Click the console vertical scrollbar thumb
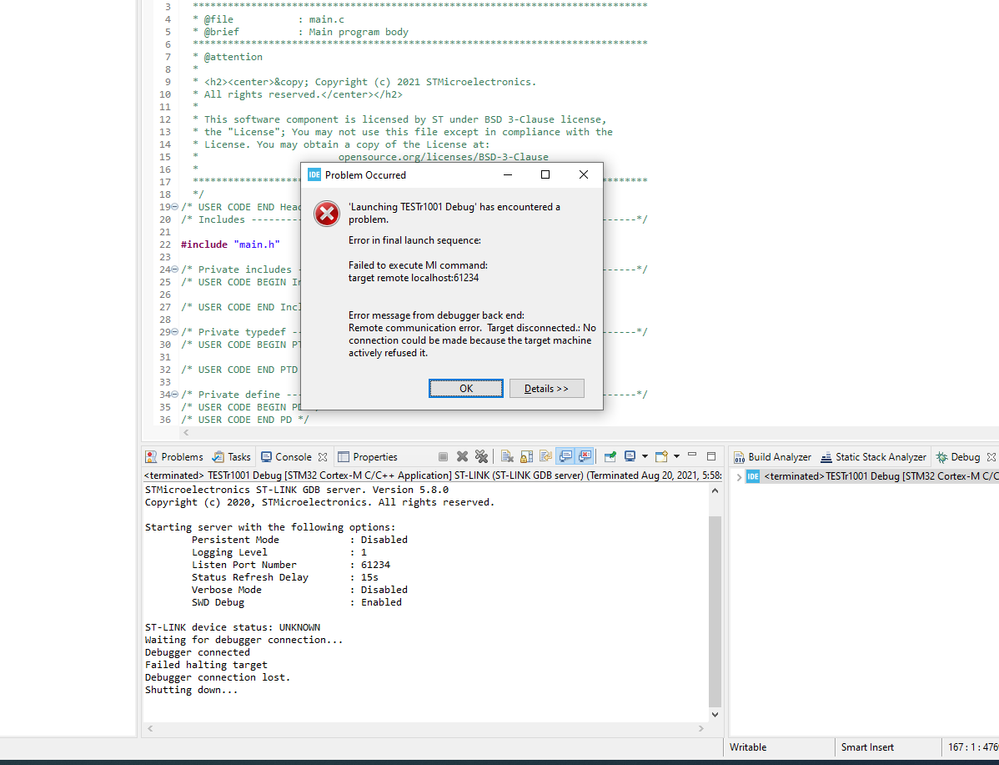The height and width of the screenshot is (765, 999). [x=715, y=611]
